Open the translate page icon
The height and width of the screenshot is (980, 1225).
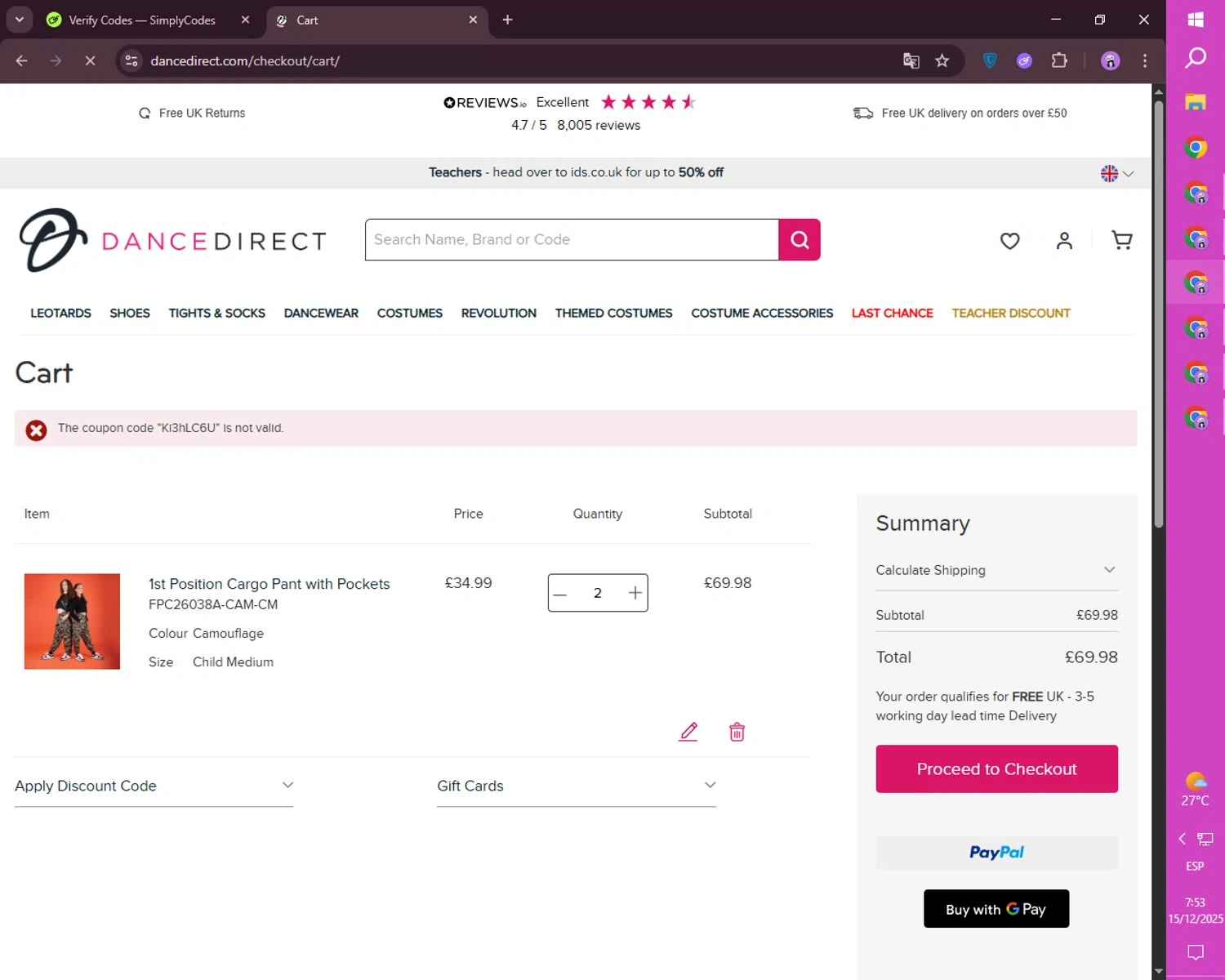tap(911, 60)
